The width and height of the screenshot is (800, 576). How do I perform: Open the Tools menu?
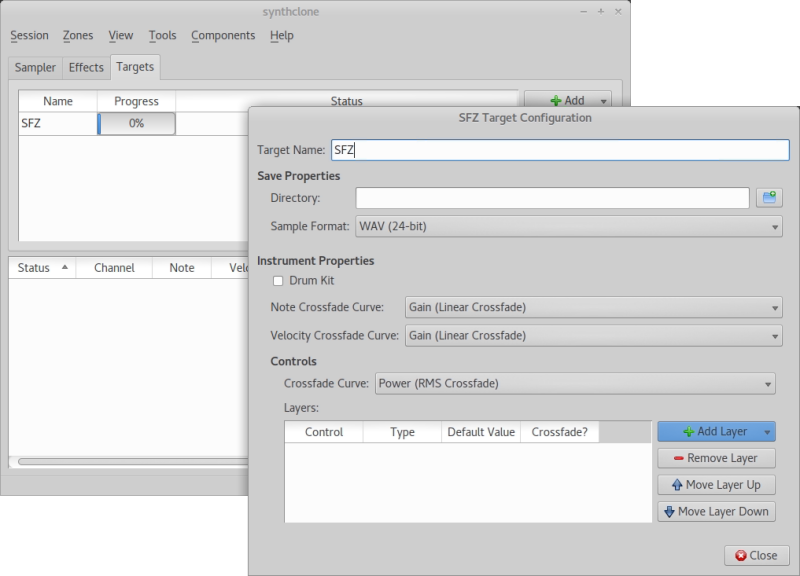coord(163,35)
